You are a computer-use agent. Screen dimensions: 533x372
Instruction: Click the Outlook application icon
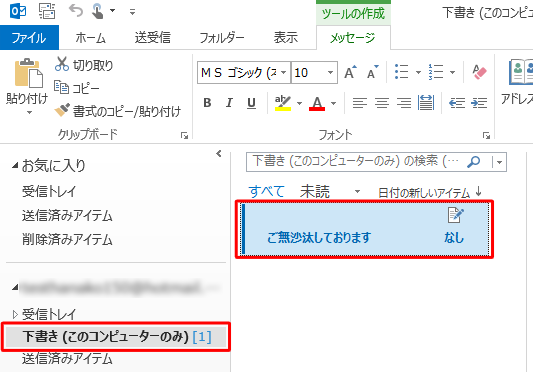point(18,11)
